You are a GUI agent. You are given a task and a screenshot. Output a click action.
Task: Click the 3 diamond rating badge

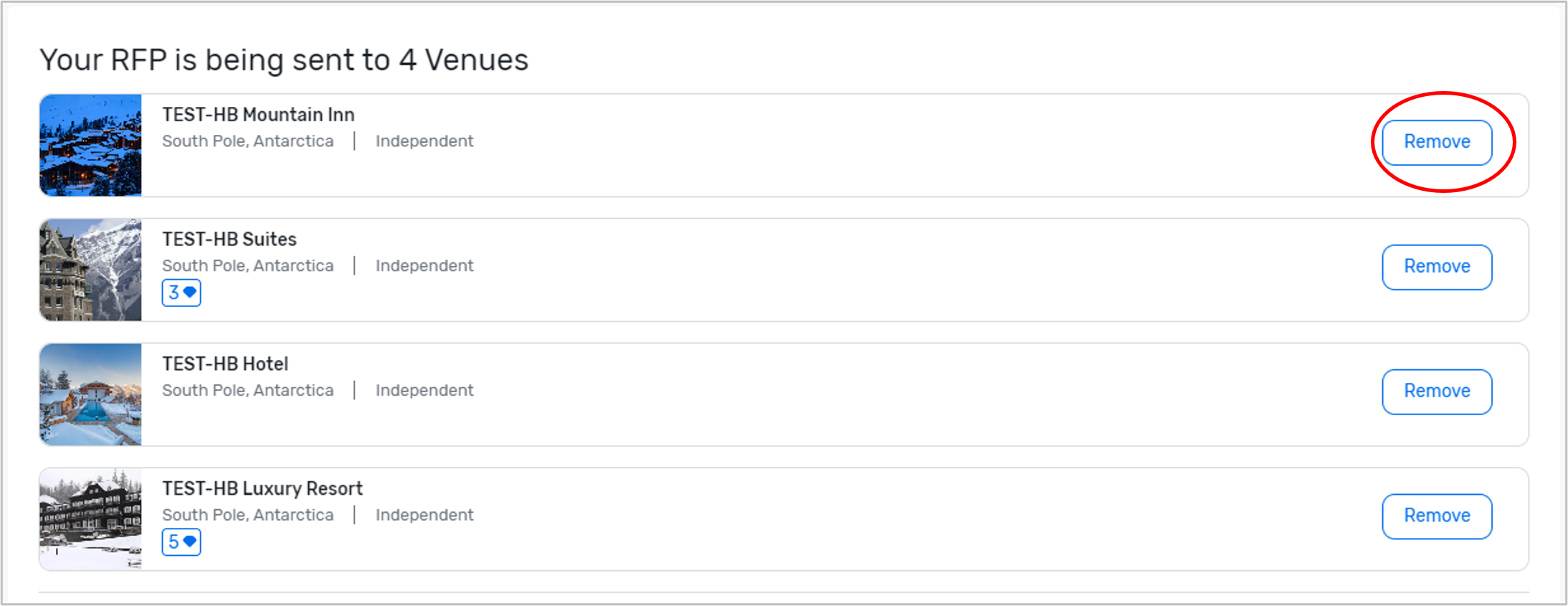181,293
